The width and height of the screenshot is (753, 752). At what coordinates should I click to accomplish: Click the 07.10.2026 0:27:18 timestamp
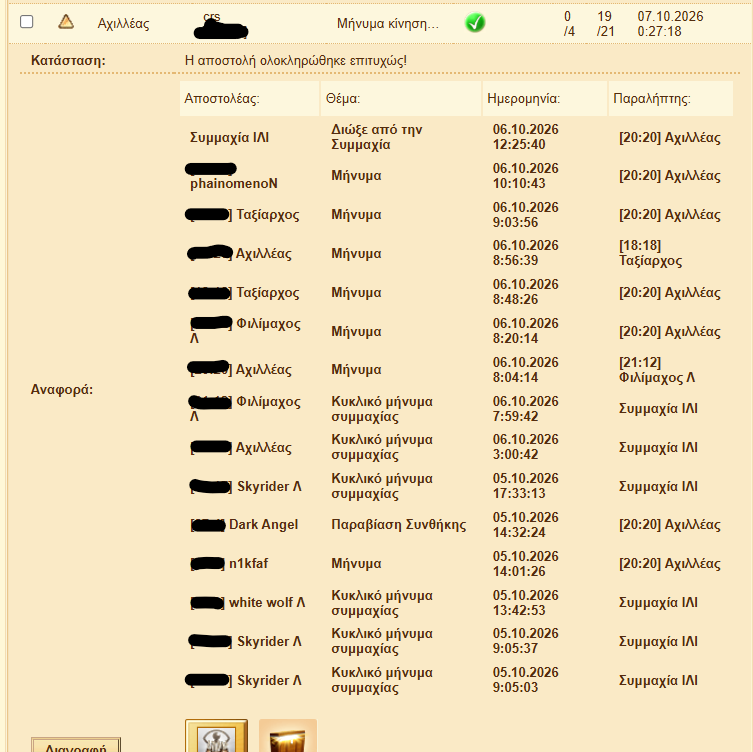click(x=670, y=24)
